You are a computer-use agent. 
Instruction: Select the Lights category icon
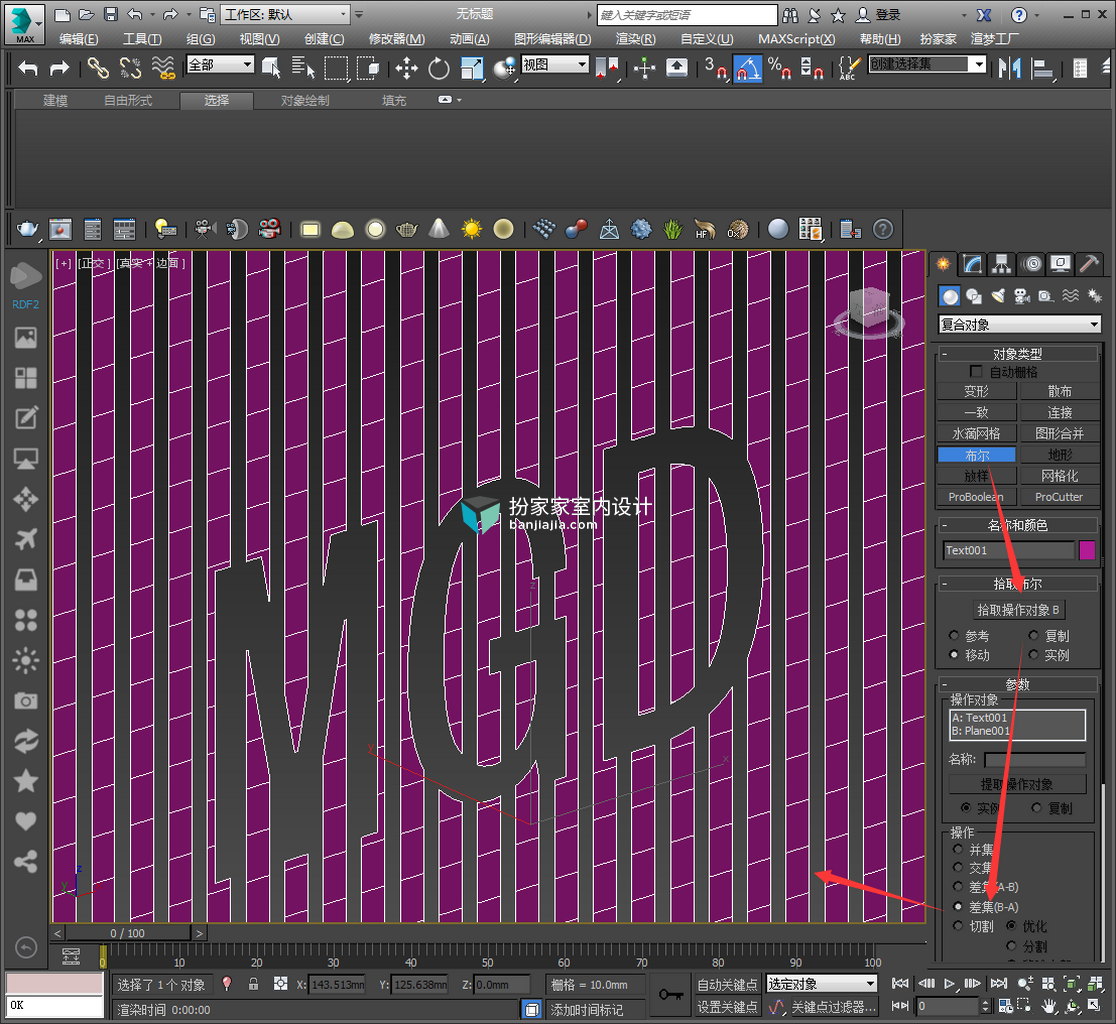(998, 296)
